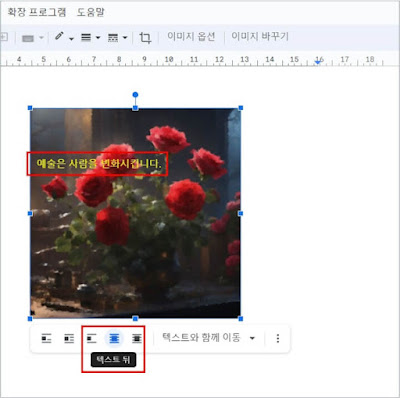400x398 pixels.
Task: Click the top-right resize handle
Action: pyautogui.click(x=241, y=108)
